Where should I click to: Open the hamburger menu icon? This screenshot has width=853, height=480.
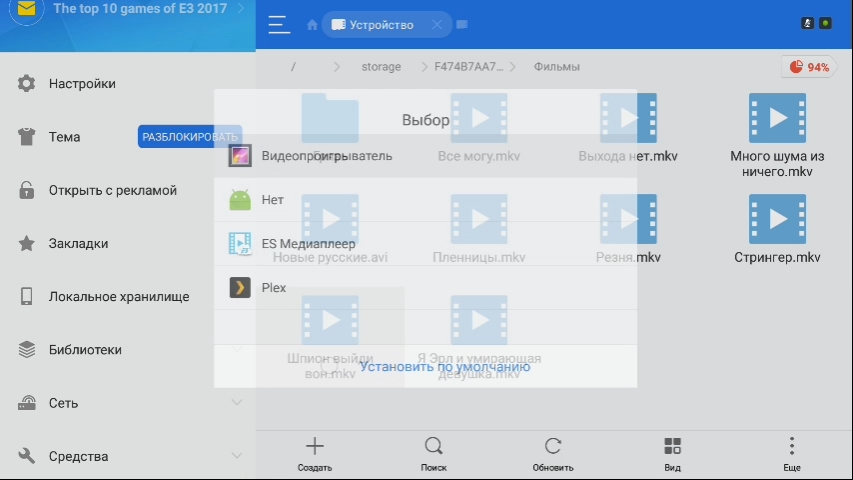279,25
